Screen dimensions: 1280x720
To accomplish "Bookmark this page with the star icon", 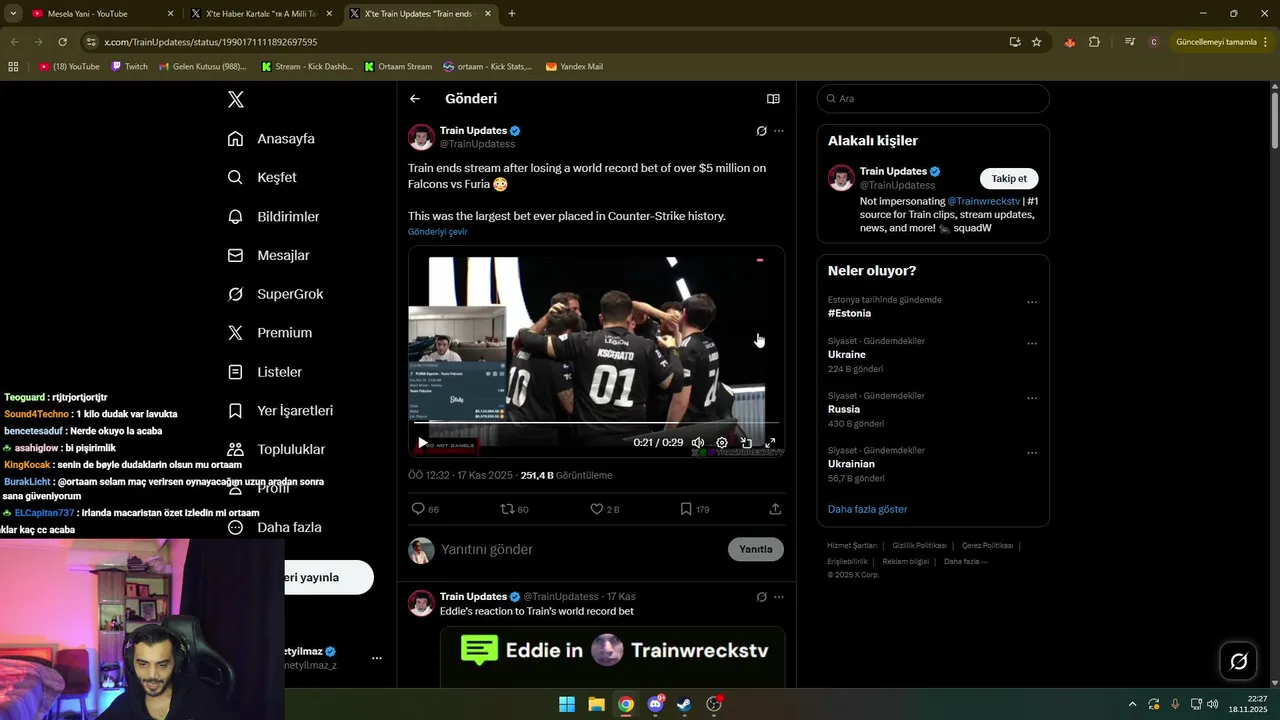I will [x=1037, y=42].
